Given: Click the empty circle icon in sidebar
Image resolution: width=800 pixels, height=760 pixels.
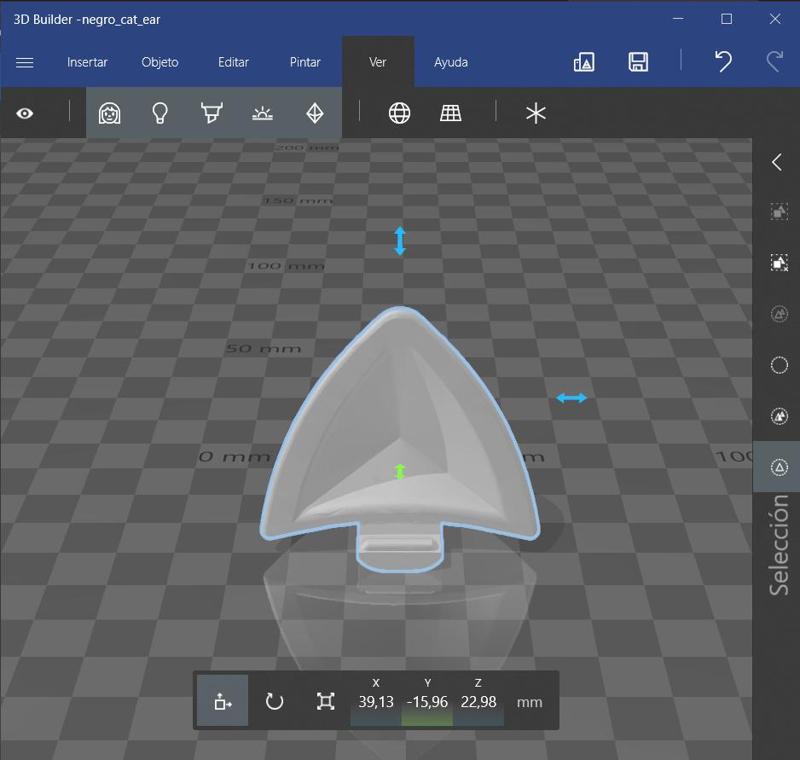Looking at the screenshot, I should 779,365.
